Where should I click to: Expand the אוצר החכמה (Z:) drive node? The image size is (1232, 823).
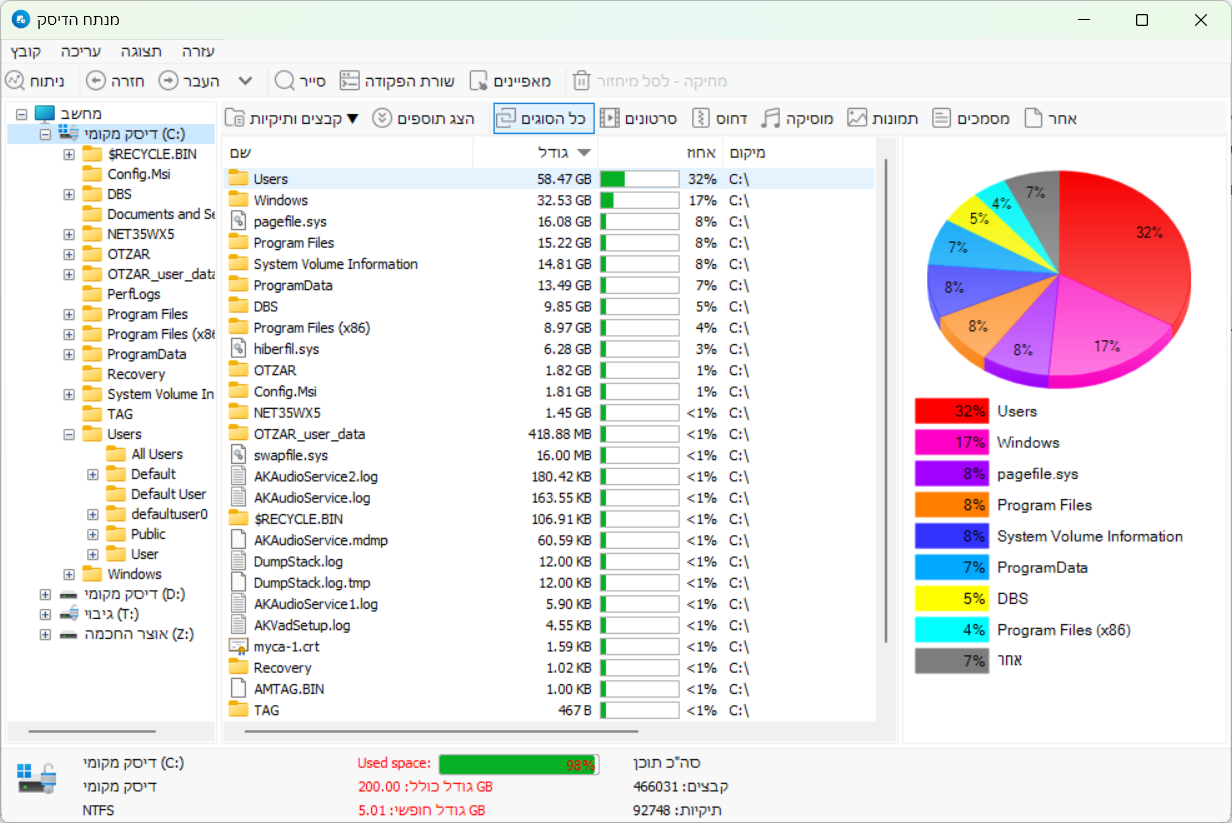point(45,634)
